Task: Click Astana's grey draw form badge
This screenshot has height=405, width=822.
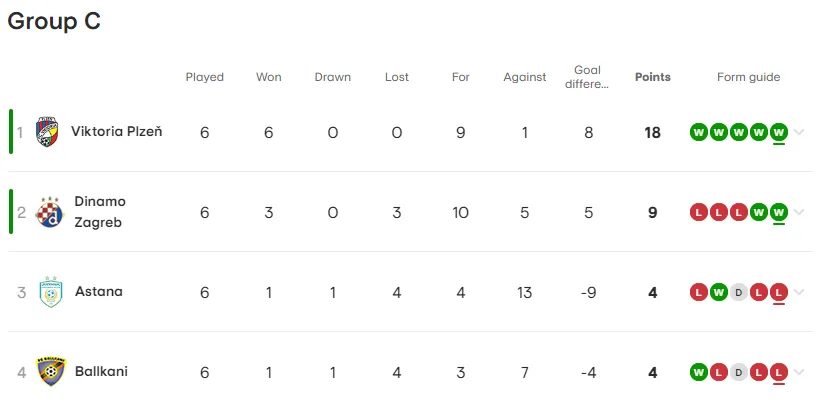Action: pyautogui.click(x=739, y=292)
